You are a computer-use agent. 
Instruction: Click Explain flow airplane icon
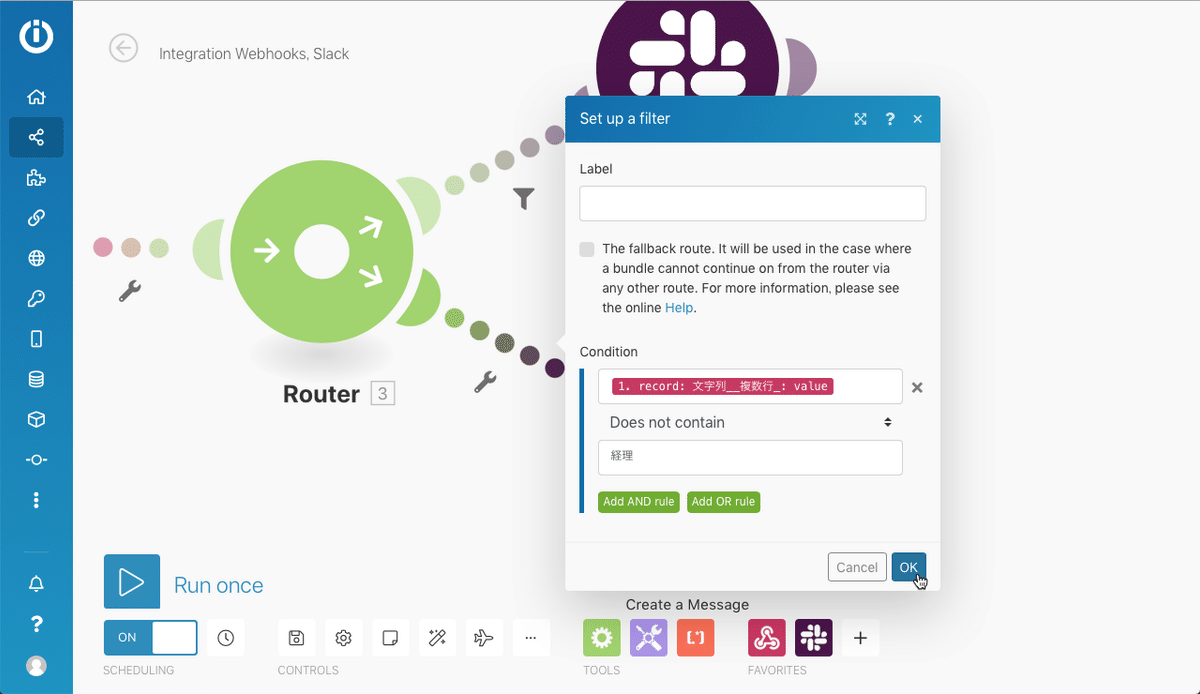(x=484, y=637)
